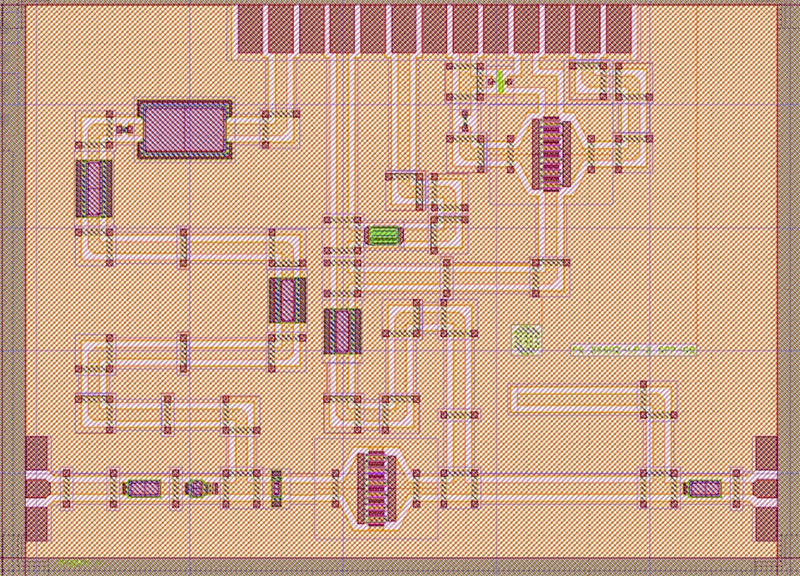Image resolution: width=800 pixels, height=576 pixels.
Task: Click the small green vertical component near top
Action: point(500,82)
